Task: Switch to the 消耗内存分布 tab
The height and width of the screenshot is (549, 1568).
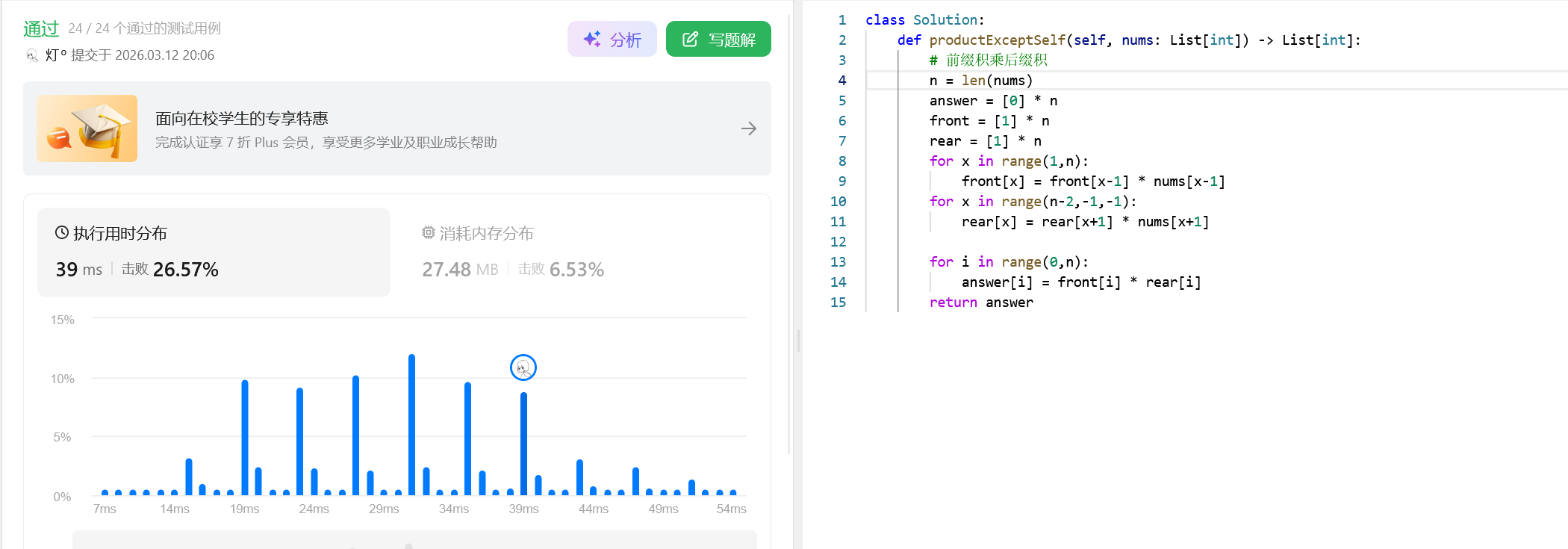Action: [x=485, y=234]
